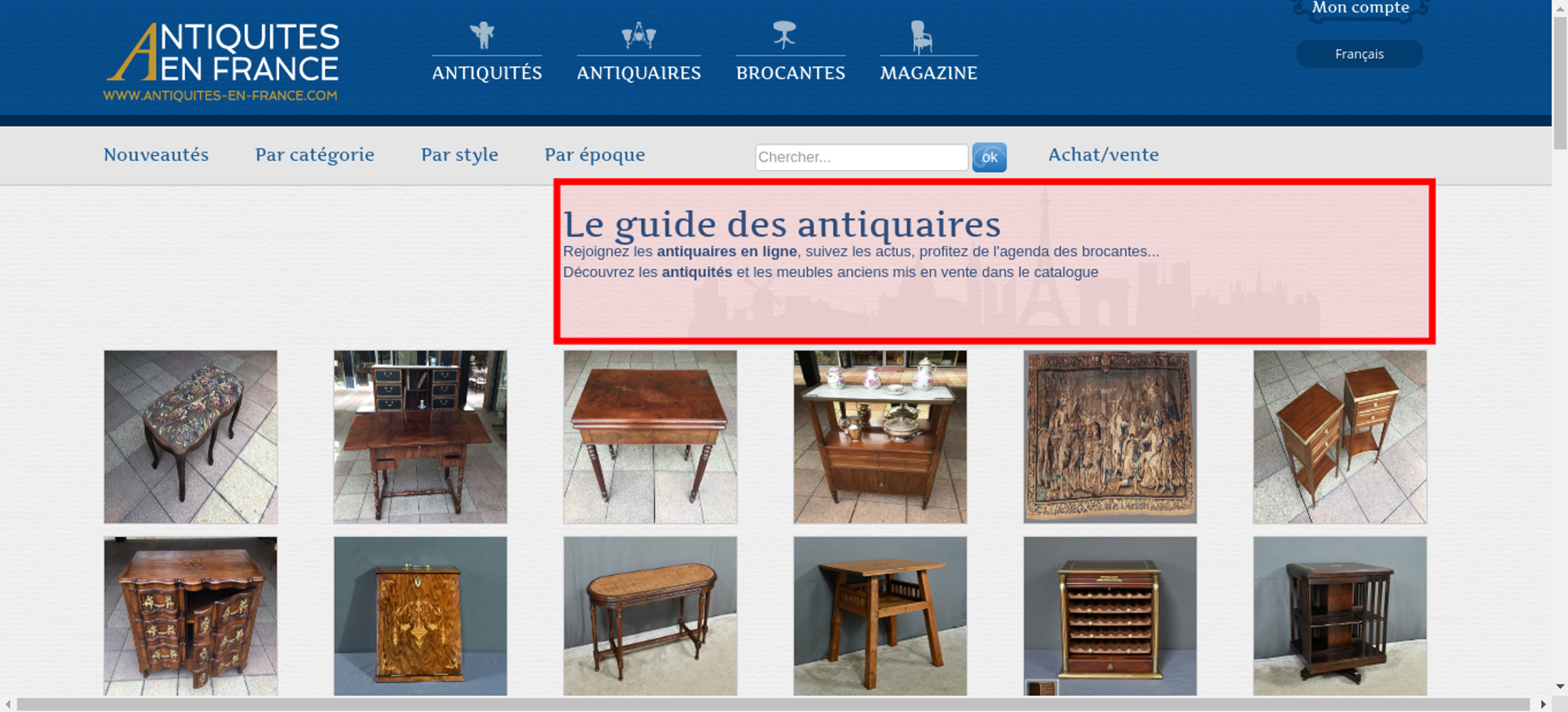Click the chandelier icon above Antiquaires
The width and height of the screenshot is (1568, 712).
tap(638, 35)
